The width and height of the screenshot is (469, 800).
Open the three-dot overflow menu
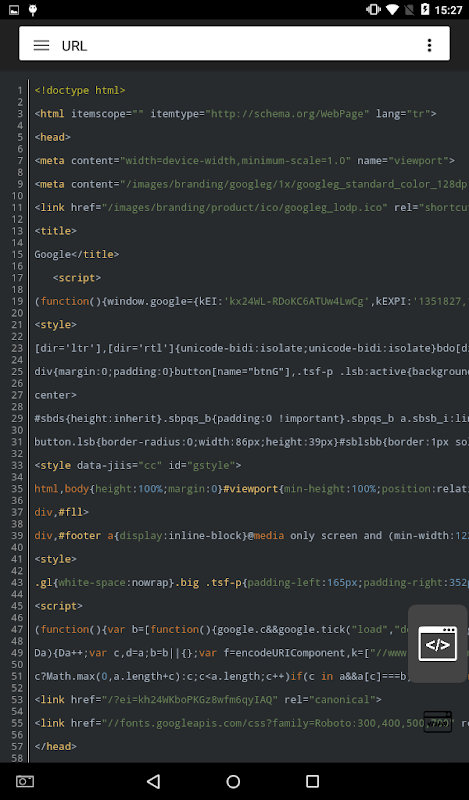429,45
